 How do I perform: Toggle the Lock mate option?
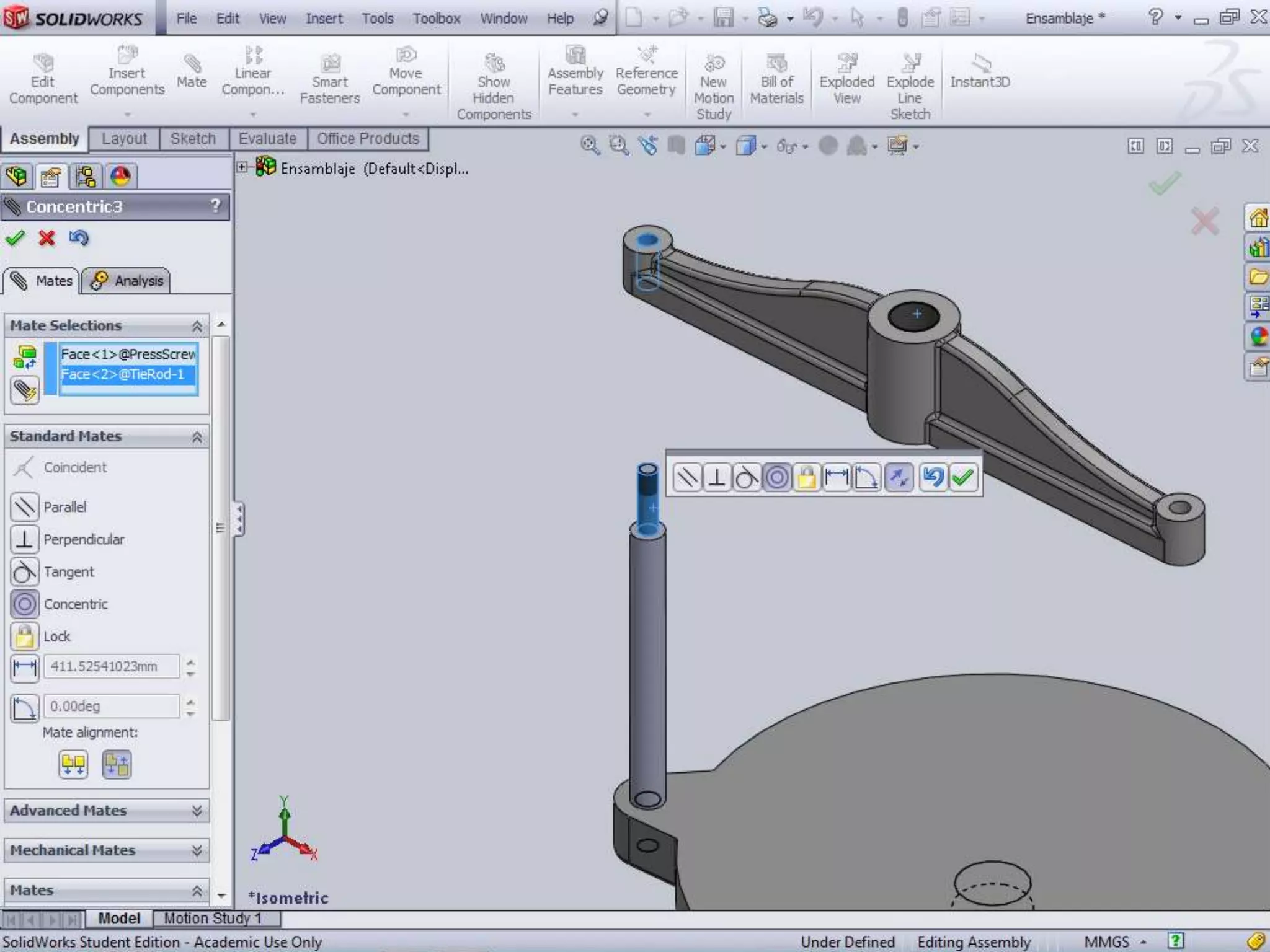pos(25,637)
